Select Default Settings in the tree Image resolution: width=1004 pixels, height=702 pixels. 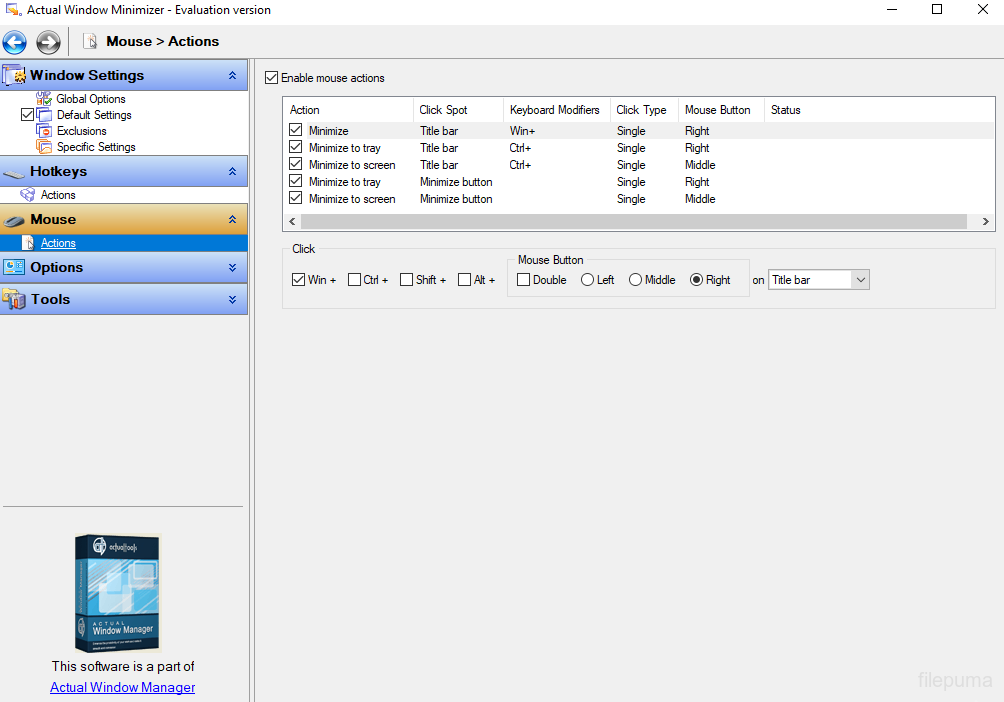click(93, 115)
